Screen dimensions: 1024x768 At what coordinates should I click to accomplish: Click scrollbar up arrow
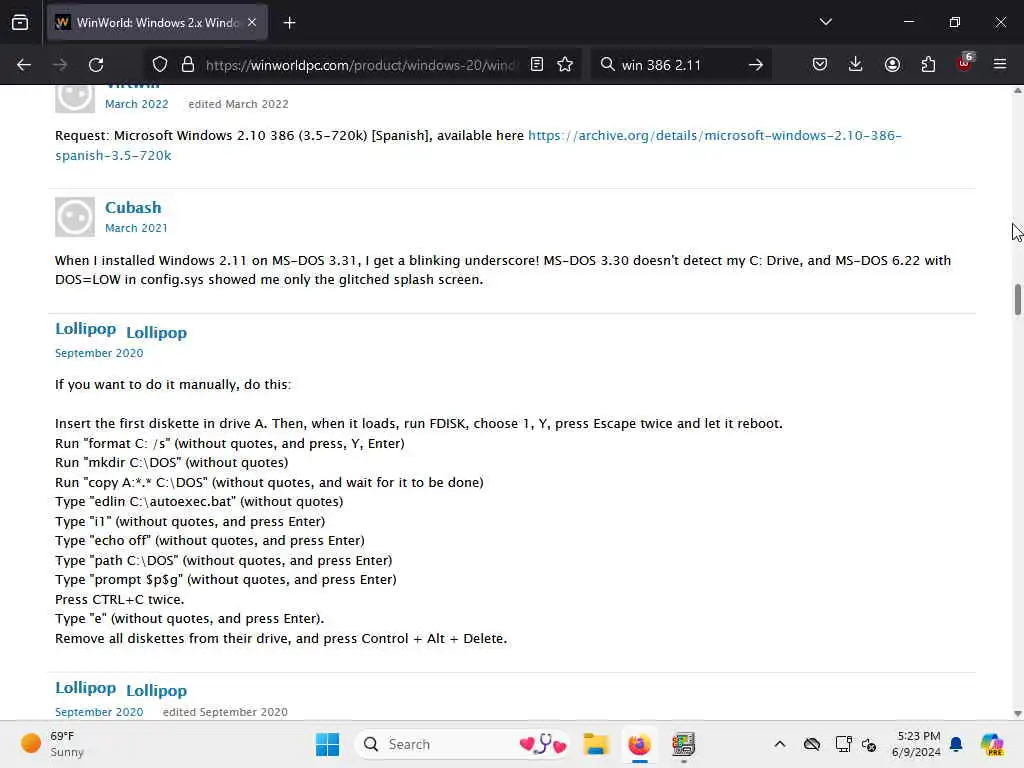[x=1017, y=91]
